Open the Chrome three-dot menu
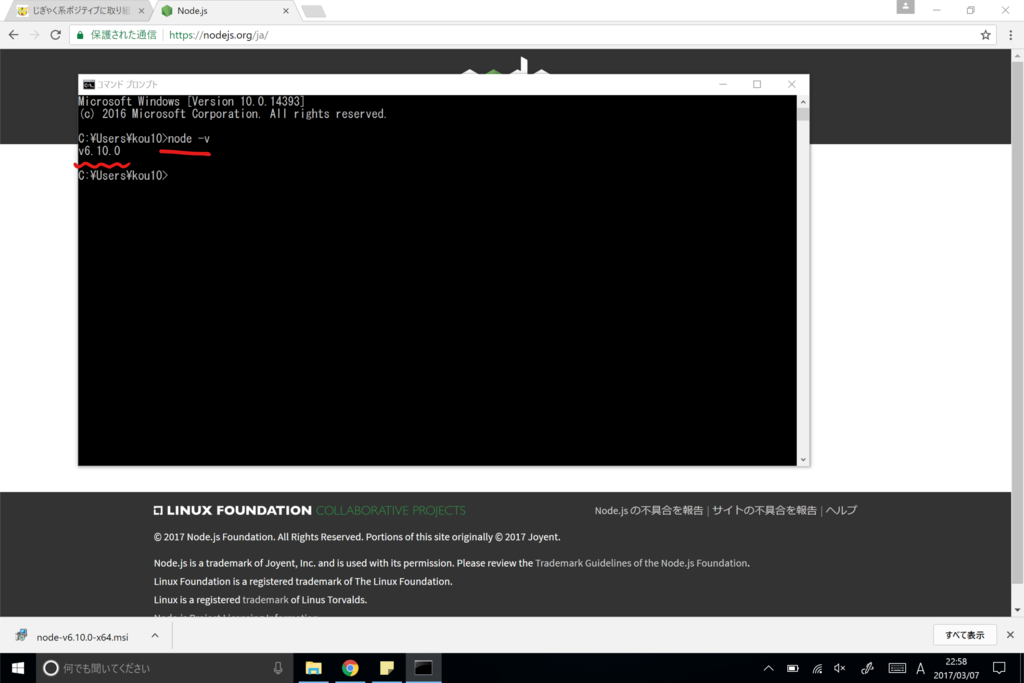1024x683 pixels. (x=1010, y=35)
